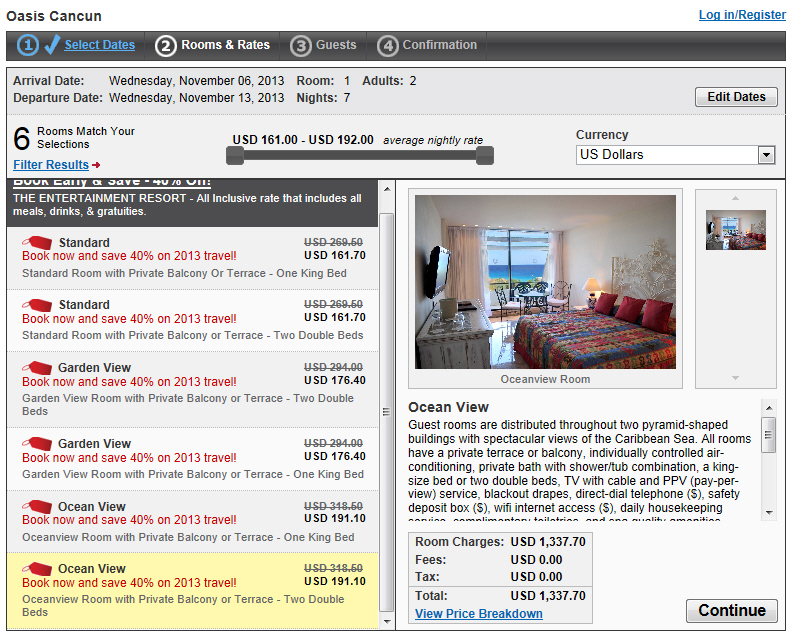Click the Continue button
This screenshot has height=639, width=802.
click(x=732, y=610)
